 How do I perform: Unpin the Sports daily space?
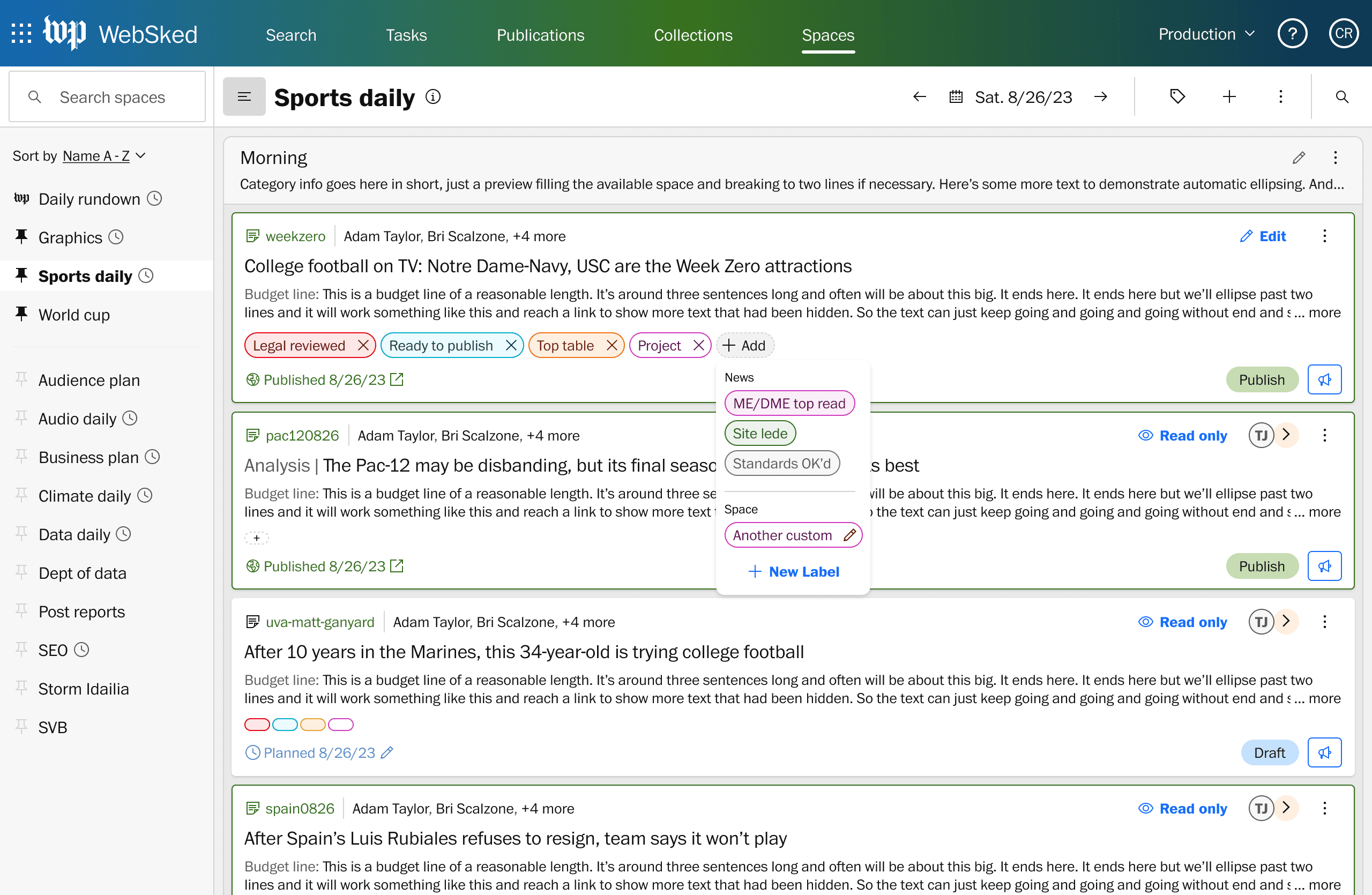coord(21,275)
